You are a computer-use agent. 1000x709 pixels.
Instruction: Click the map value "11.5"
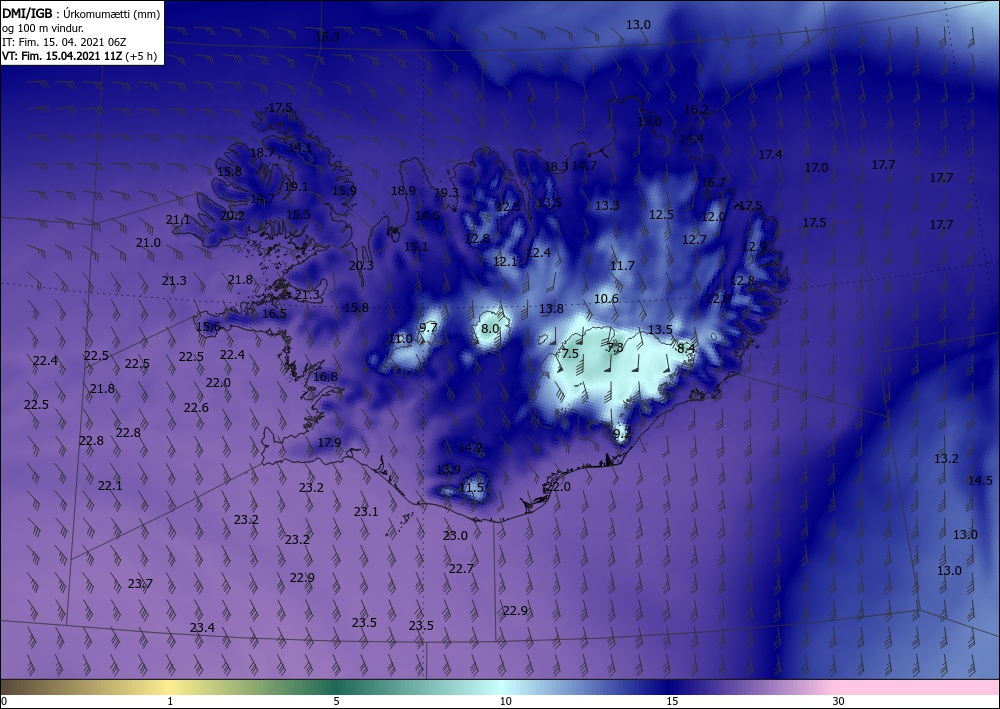point(472,488)
